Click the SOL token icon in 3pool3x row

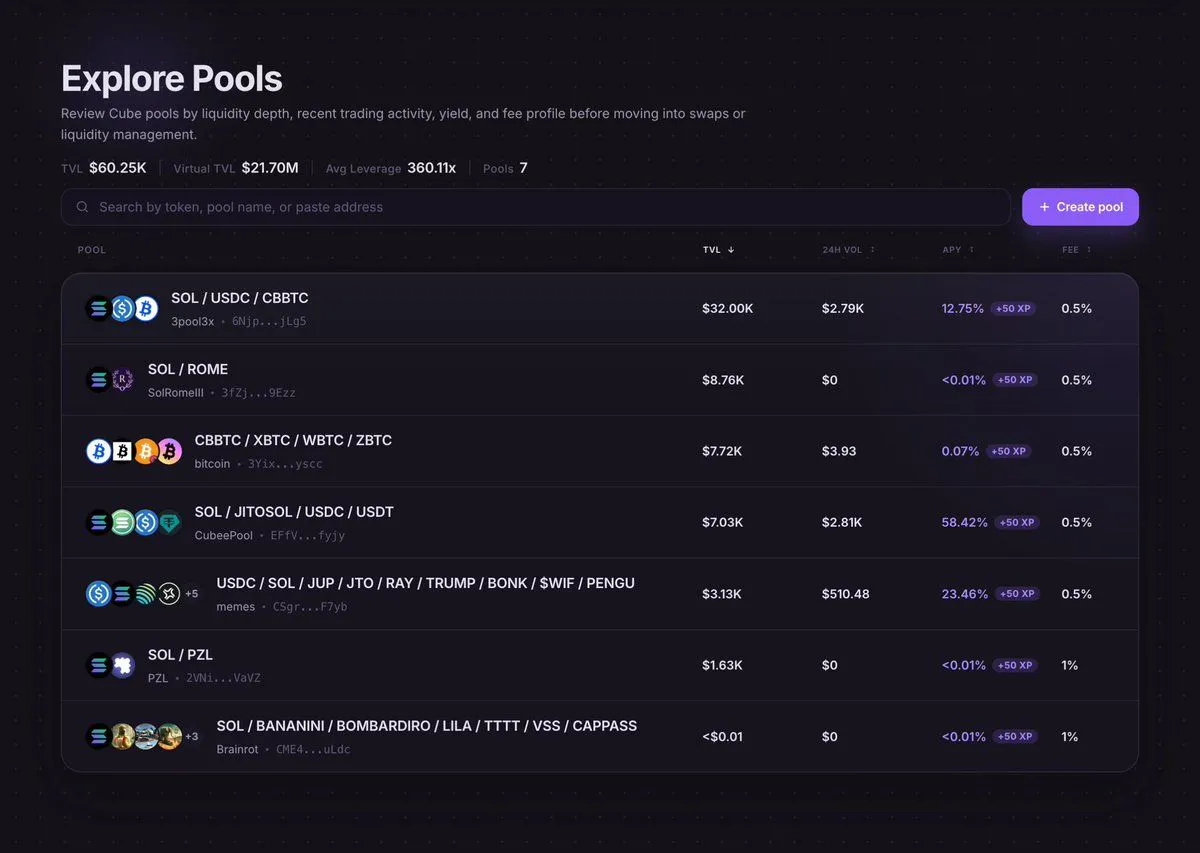click(99, 309)
